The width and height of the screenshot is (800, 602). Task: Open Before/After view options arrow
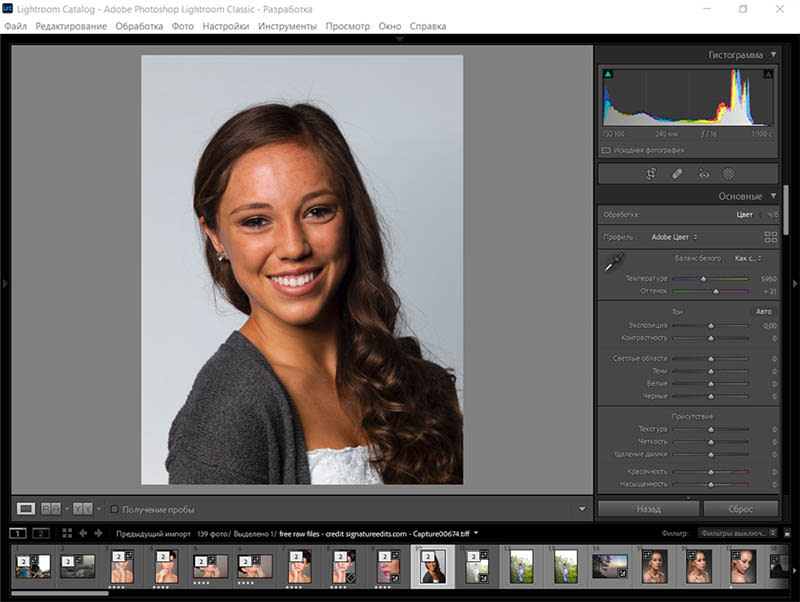coord(99,509)
